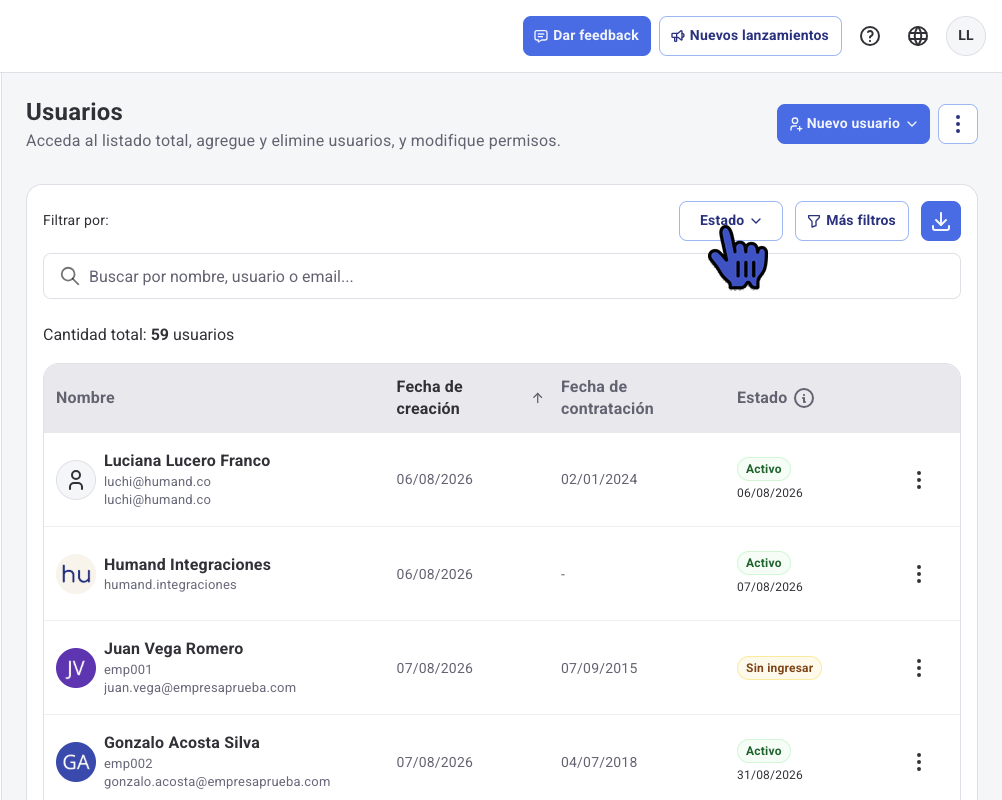Open row menu for Juan Vega Romero

(x=918, y=668)
